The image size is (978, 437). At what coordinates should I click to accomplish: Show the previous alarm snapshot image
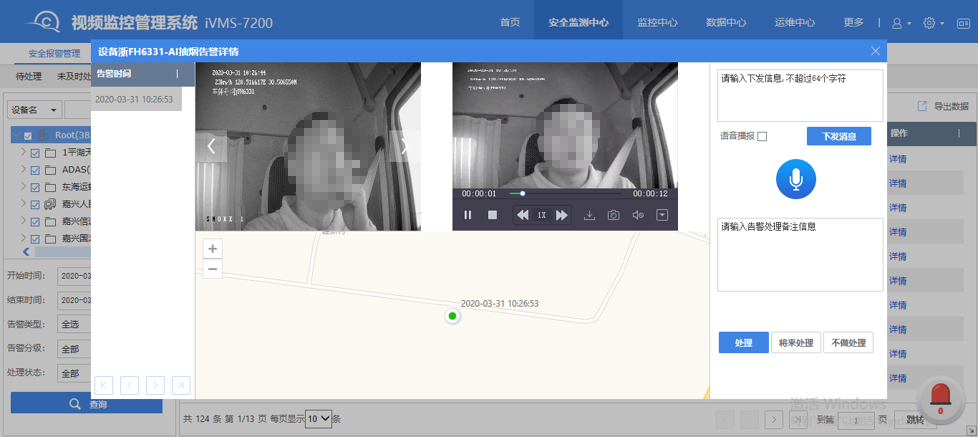click(x=211, y=146)
